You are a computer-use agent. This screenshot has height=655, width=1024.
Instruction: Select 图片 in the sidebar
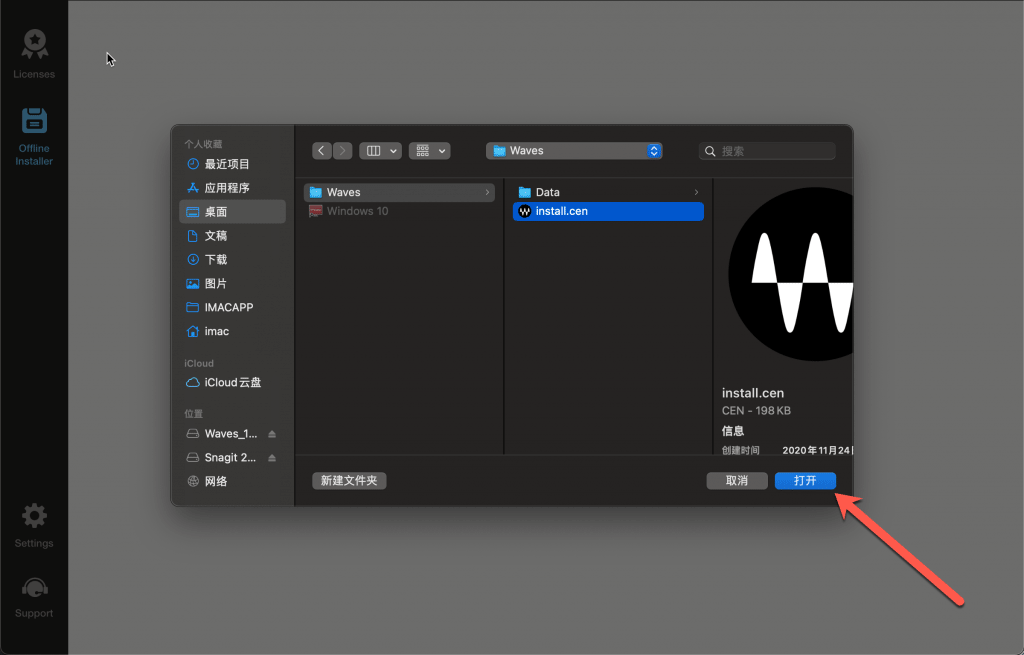pos(232,283)
